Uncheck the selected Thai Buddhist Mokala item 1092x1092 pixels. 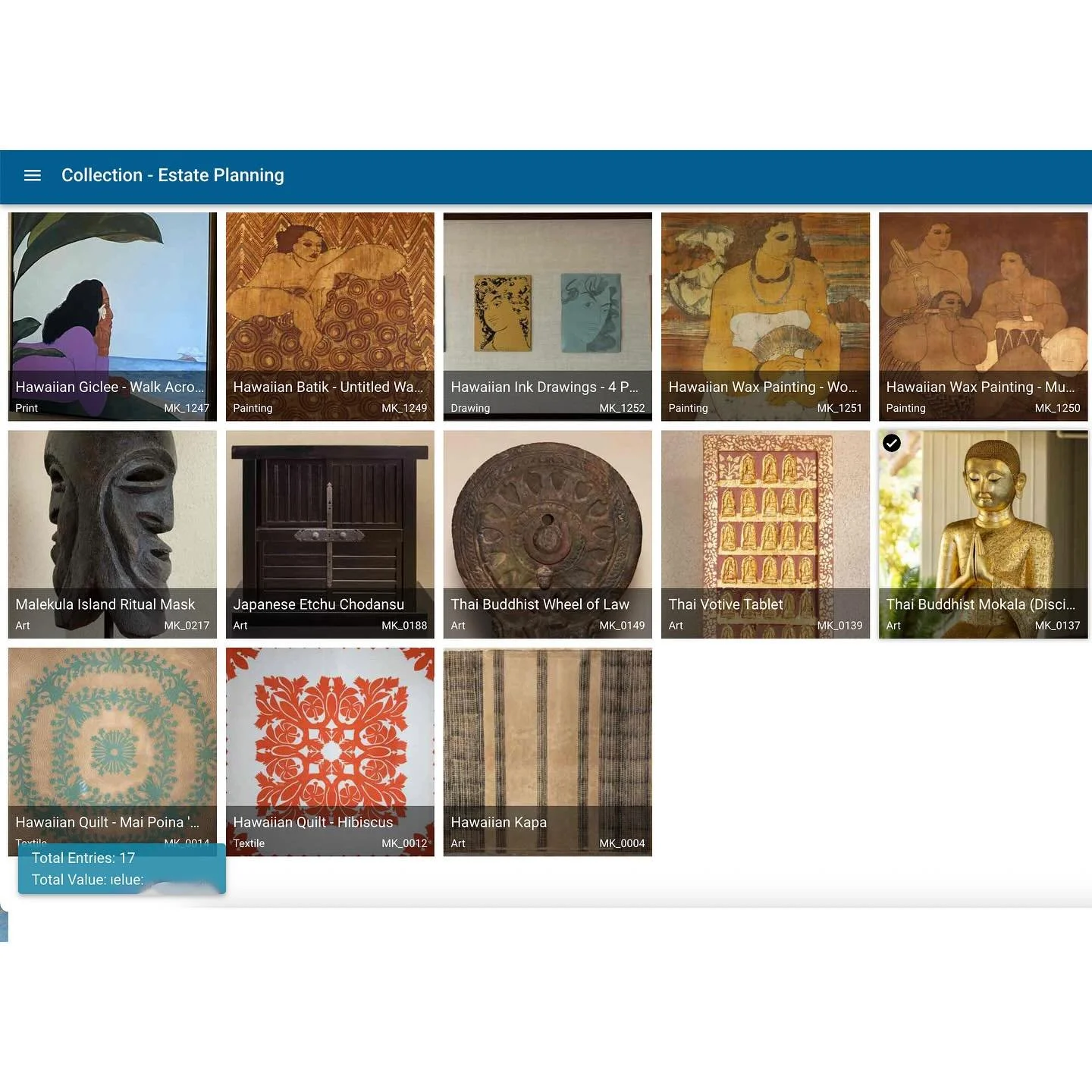(x=892, y=443)
